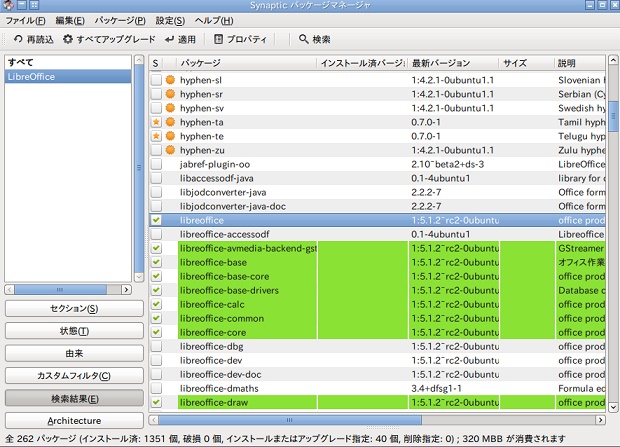Click the orange supported icon for hyphen-sr
Viewport: 620px width, 447px height.
click(x=170, y=94)
